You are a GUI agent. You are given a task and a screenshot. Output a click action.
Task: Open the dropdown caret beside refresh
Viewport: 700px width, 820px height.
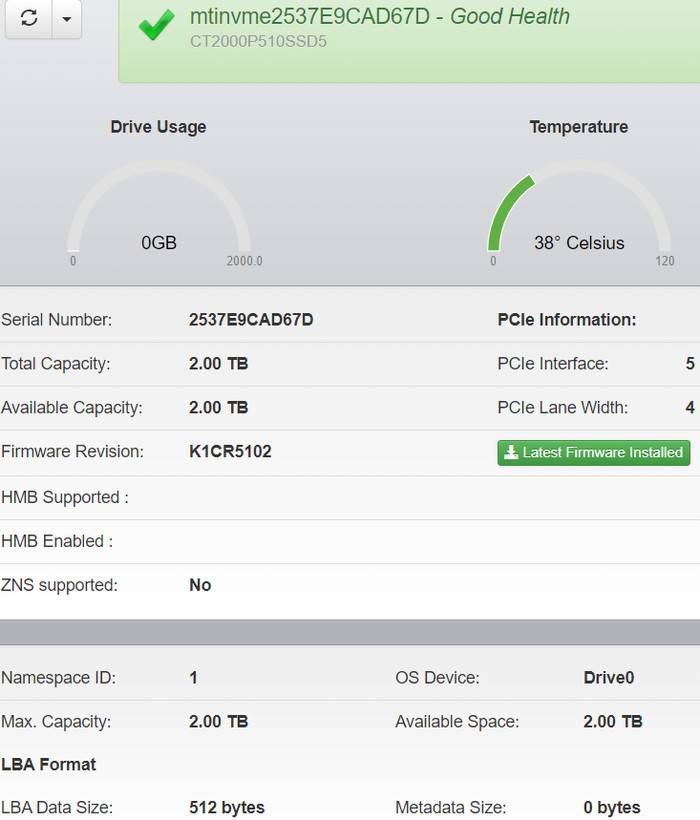click(66, 19)
